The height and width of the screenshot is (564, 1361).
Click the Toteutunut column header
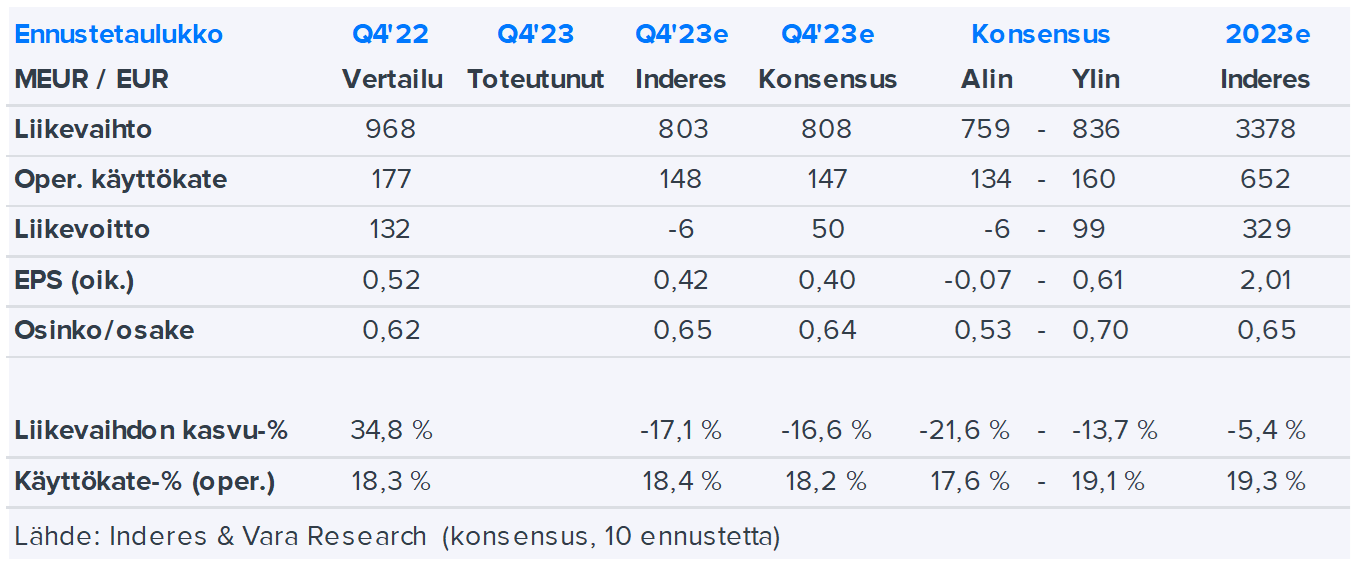(535, 79)
